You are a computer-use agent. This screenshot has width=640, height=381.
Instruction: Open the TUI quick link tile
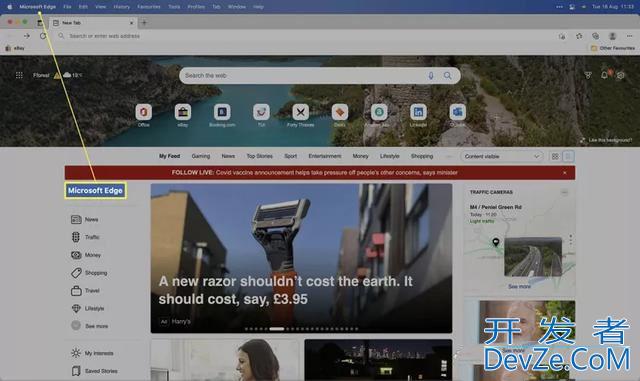click(x=261, y=112)
